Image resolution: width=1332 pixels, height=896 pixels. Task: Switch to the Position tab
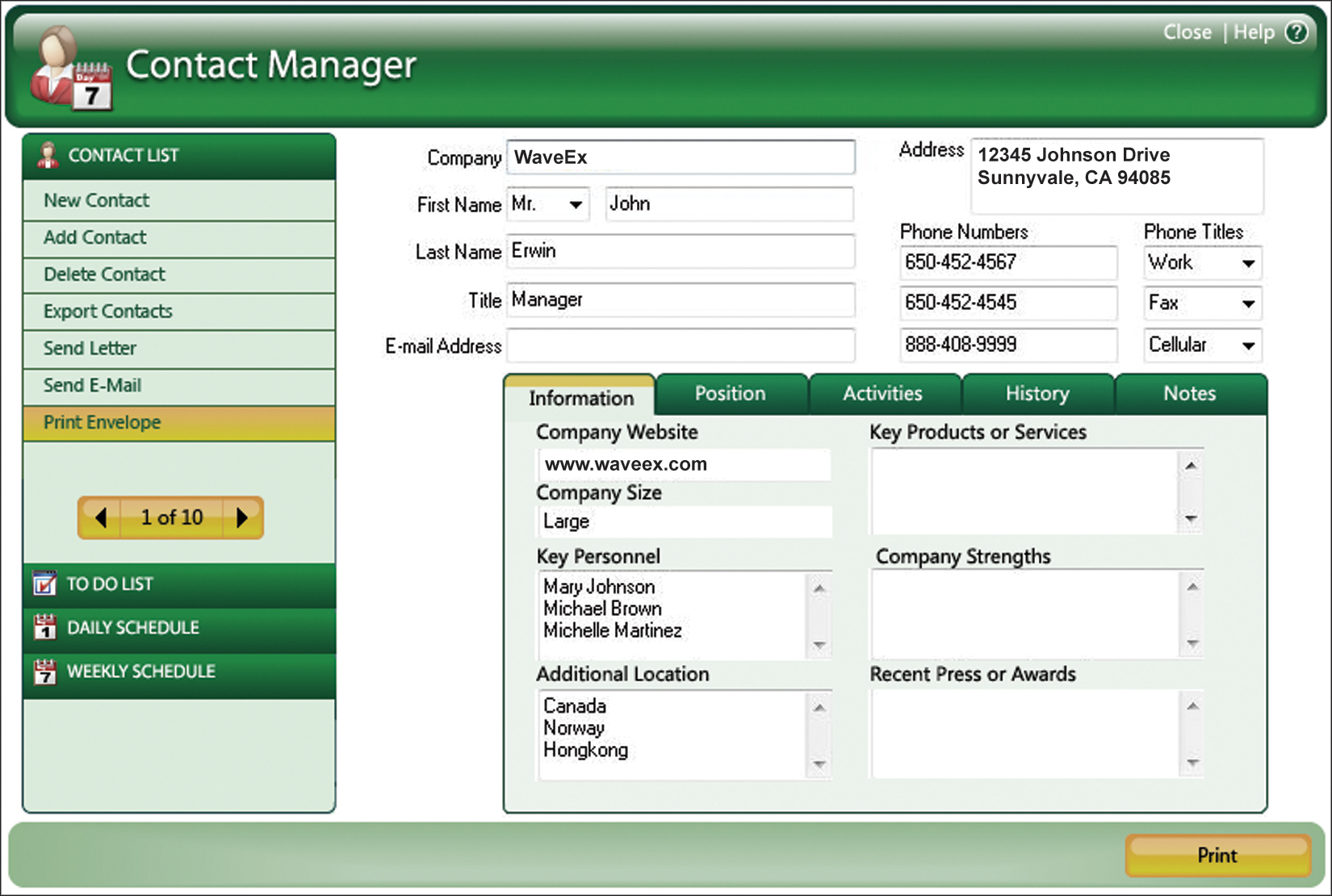tap(731, 394)
